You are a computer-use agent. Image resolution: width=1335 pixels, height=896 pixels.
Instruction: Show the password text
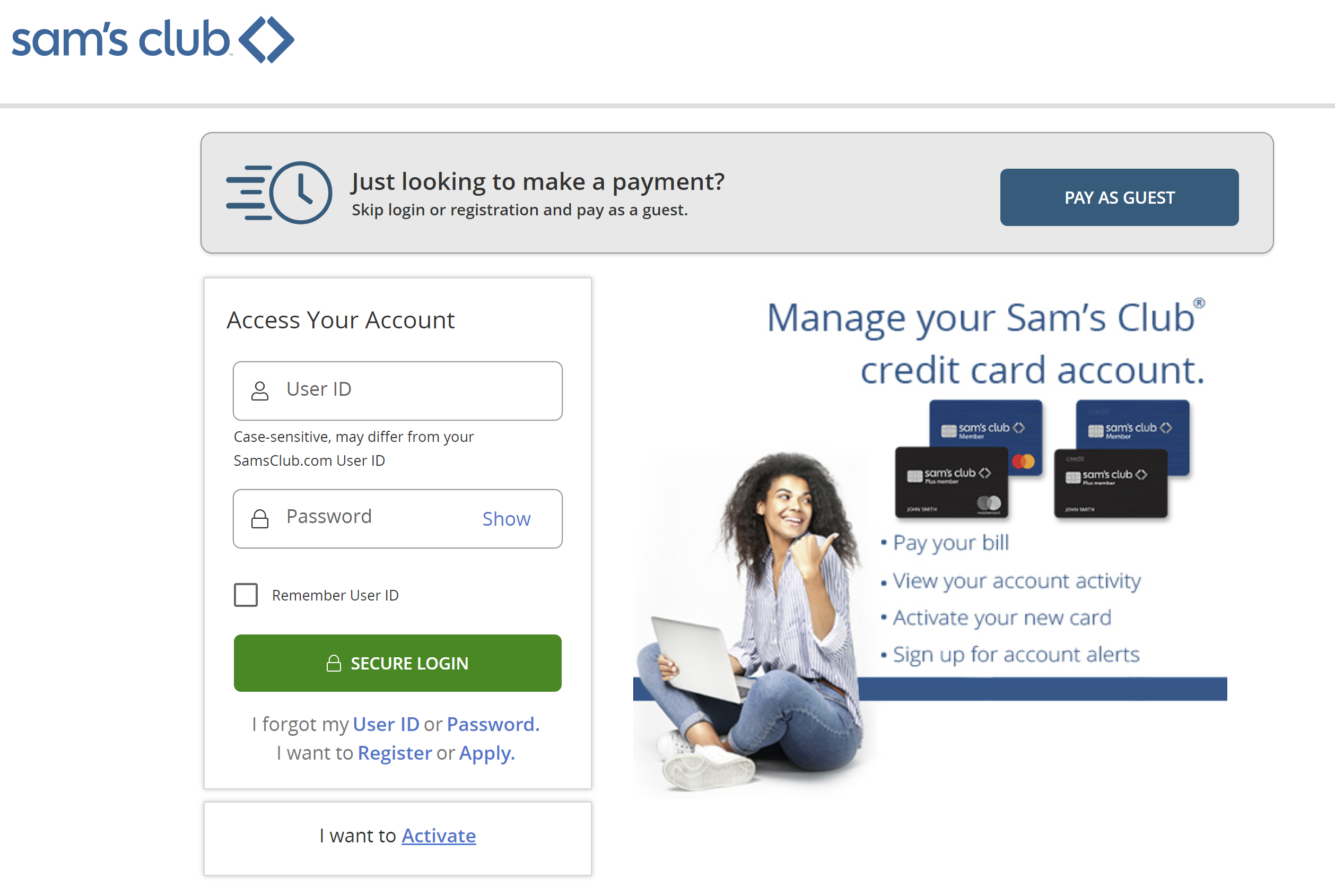505,517
